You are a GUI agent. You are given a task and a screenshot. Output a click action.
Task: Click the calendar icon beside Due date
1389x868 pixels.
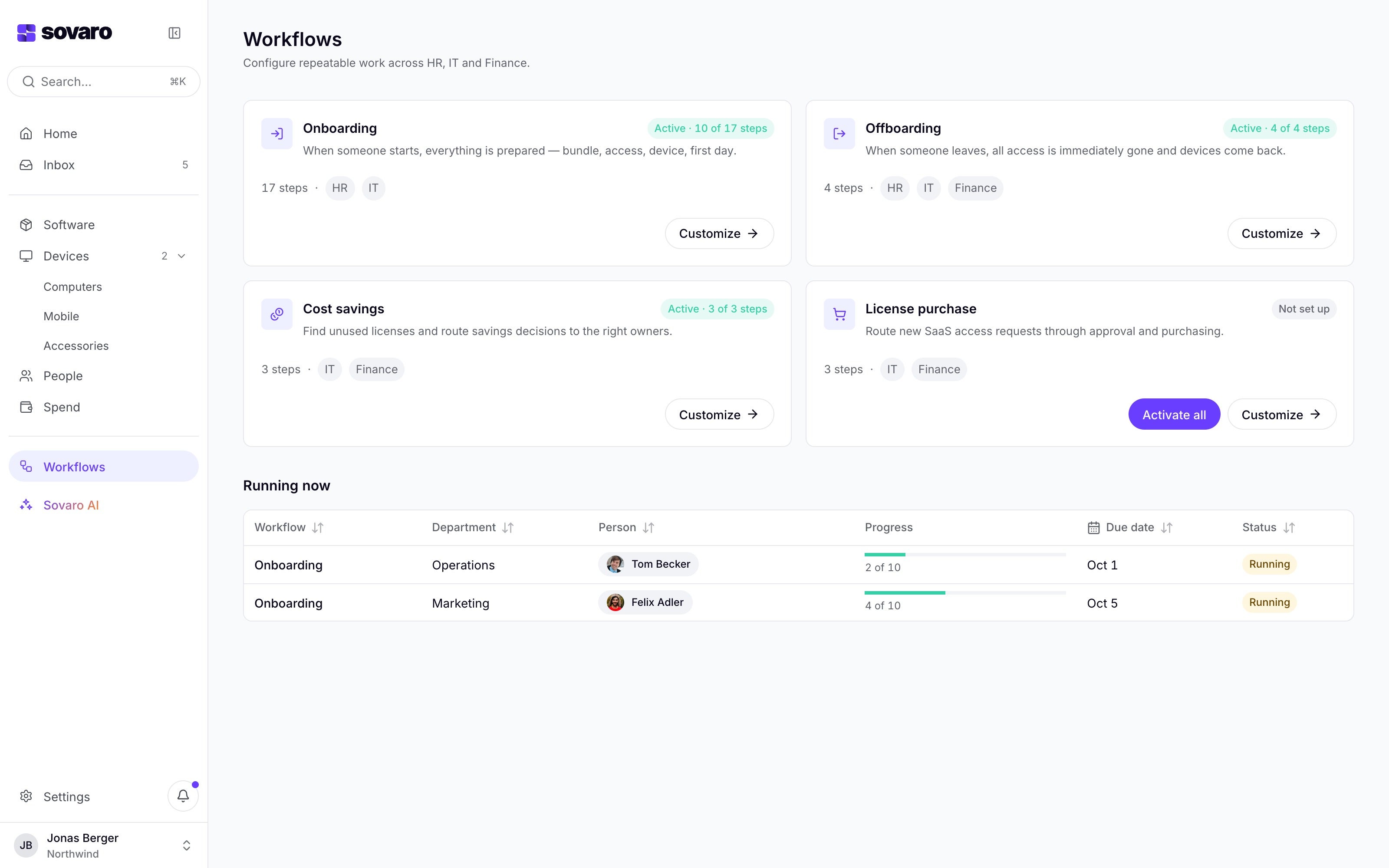(x=1093, y=528)
